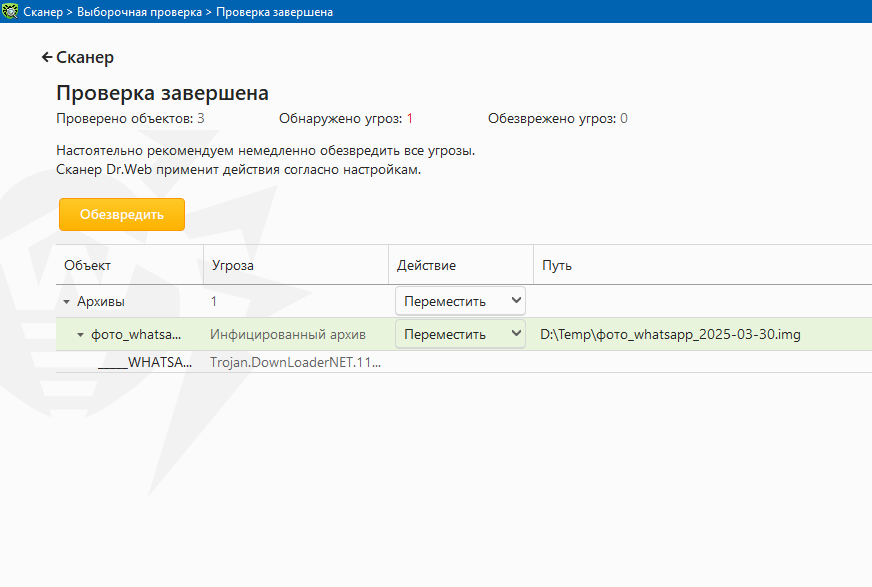Click the path D:\Temp\фото_whatsapp_2025-03-30.img

point(670,335)
